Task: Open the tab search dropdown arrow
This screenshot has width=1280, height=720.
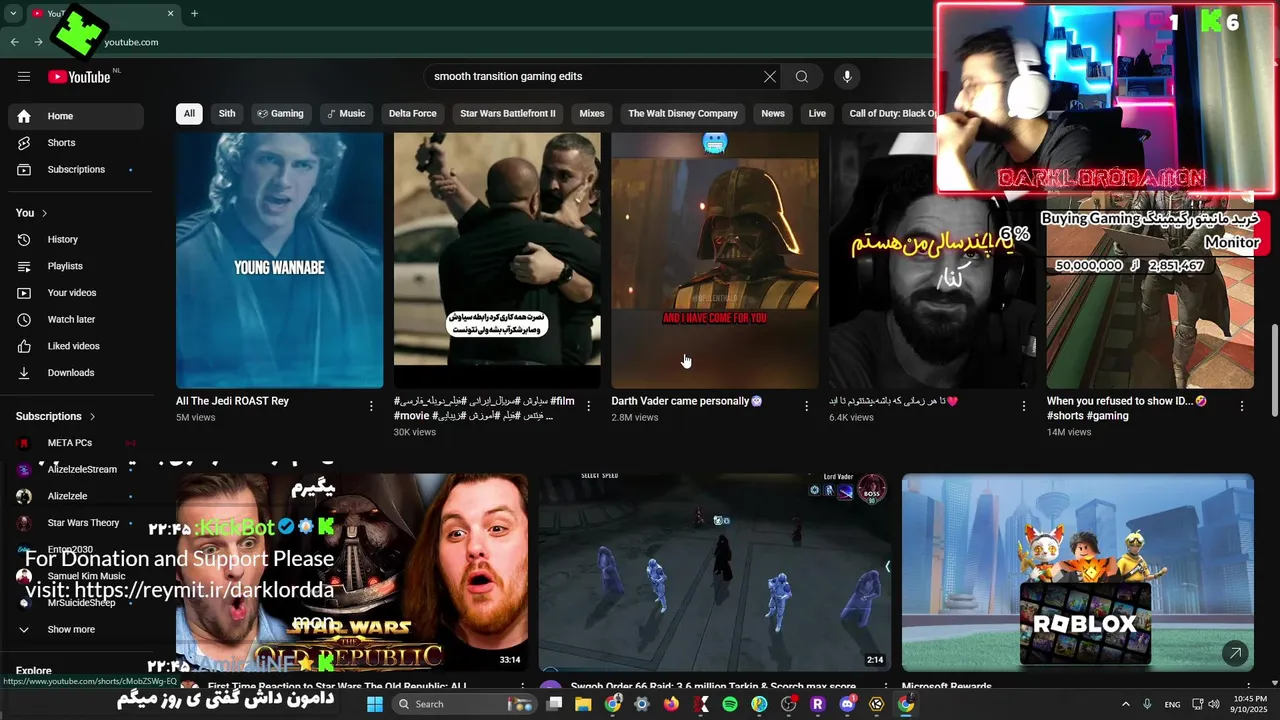Action: [x=13, y=14]
